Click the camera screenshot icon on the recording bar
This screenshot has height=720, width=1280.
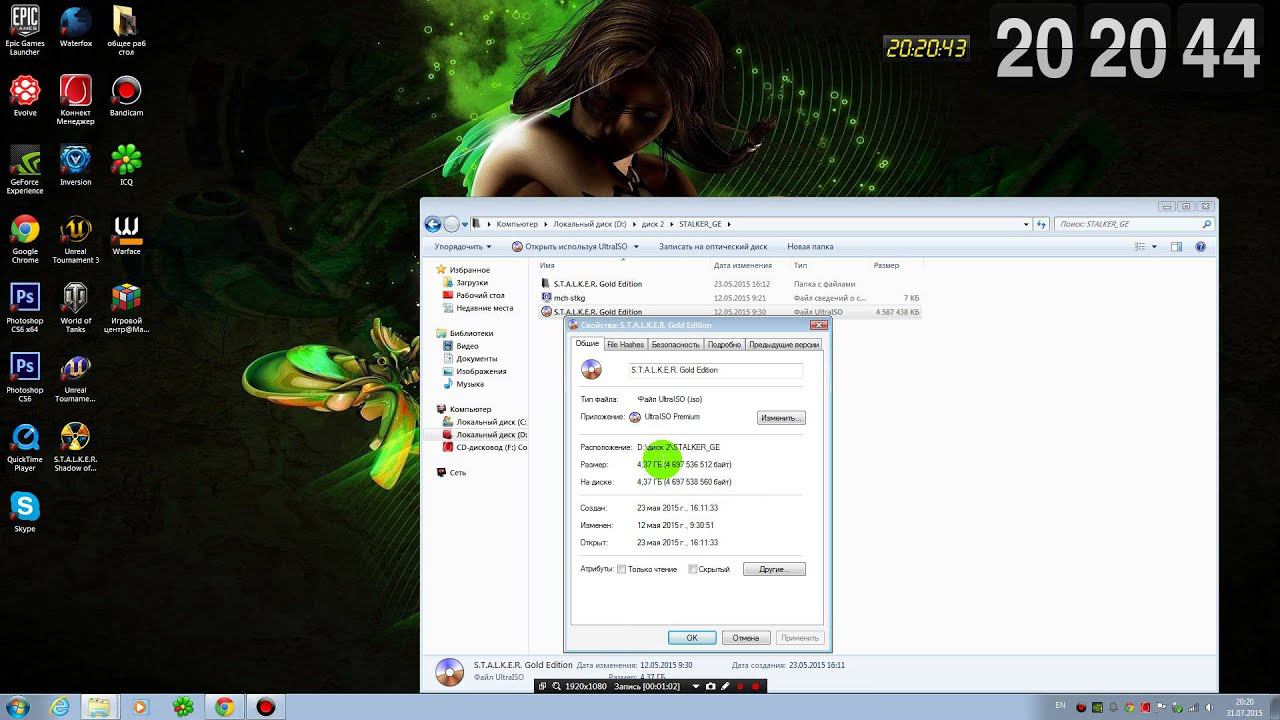pos(711,687)
